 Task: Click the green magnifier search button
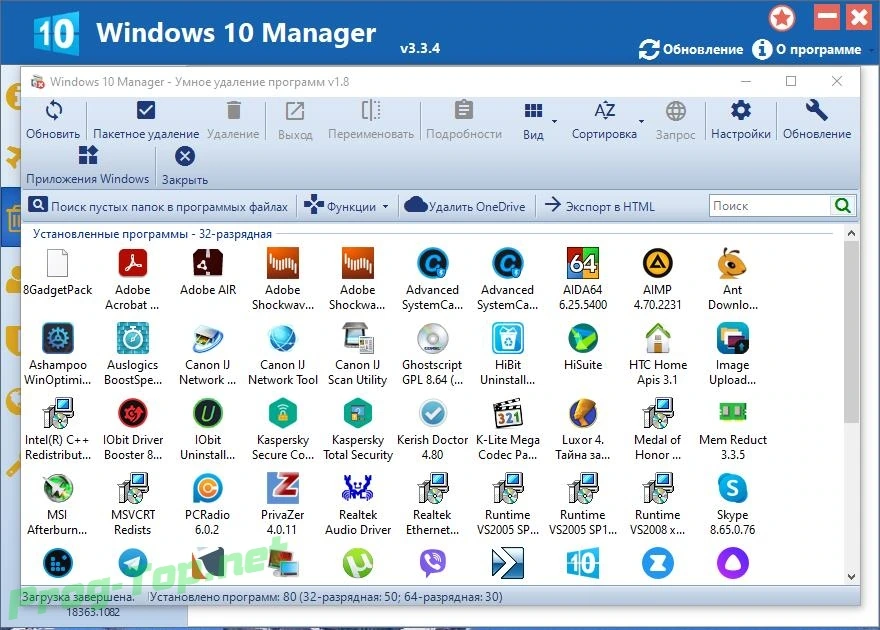coord(842,206)
